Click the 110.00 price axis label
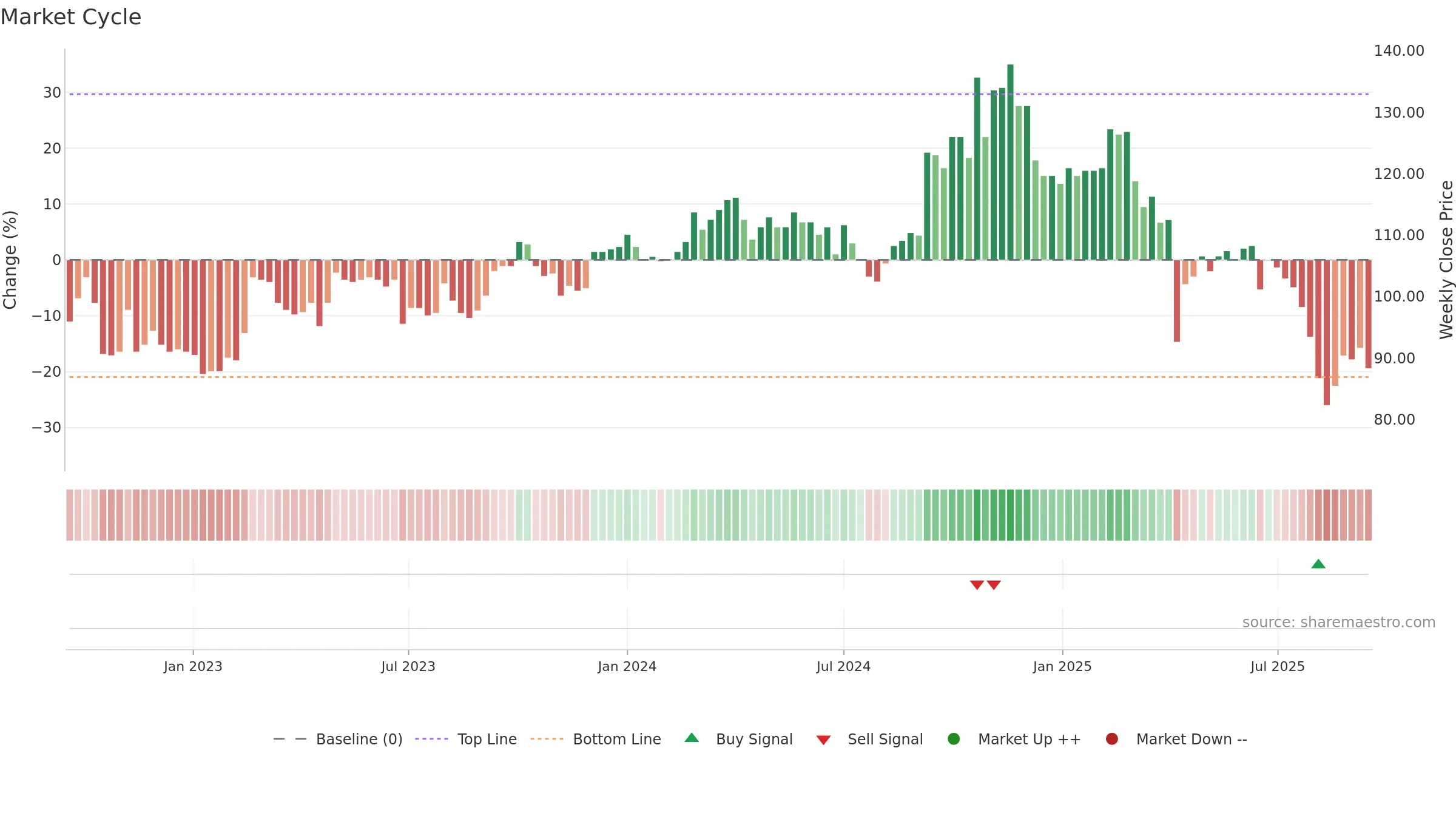The image size is (1456, 819). click(x=1399, y=235)
